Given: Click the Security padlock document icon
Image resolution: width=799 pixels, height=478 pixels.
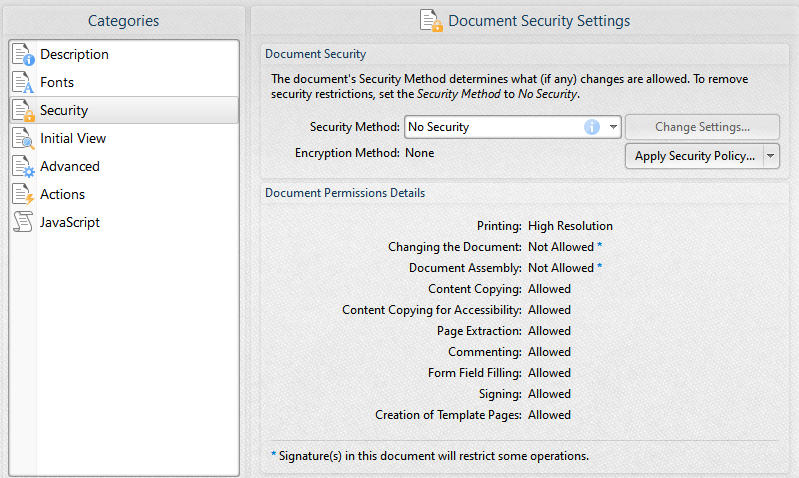Looking at the screenshot, I should point(23,110).
